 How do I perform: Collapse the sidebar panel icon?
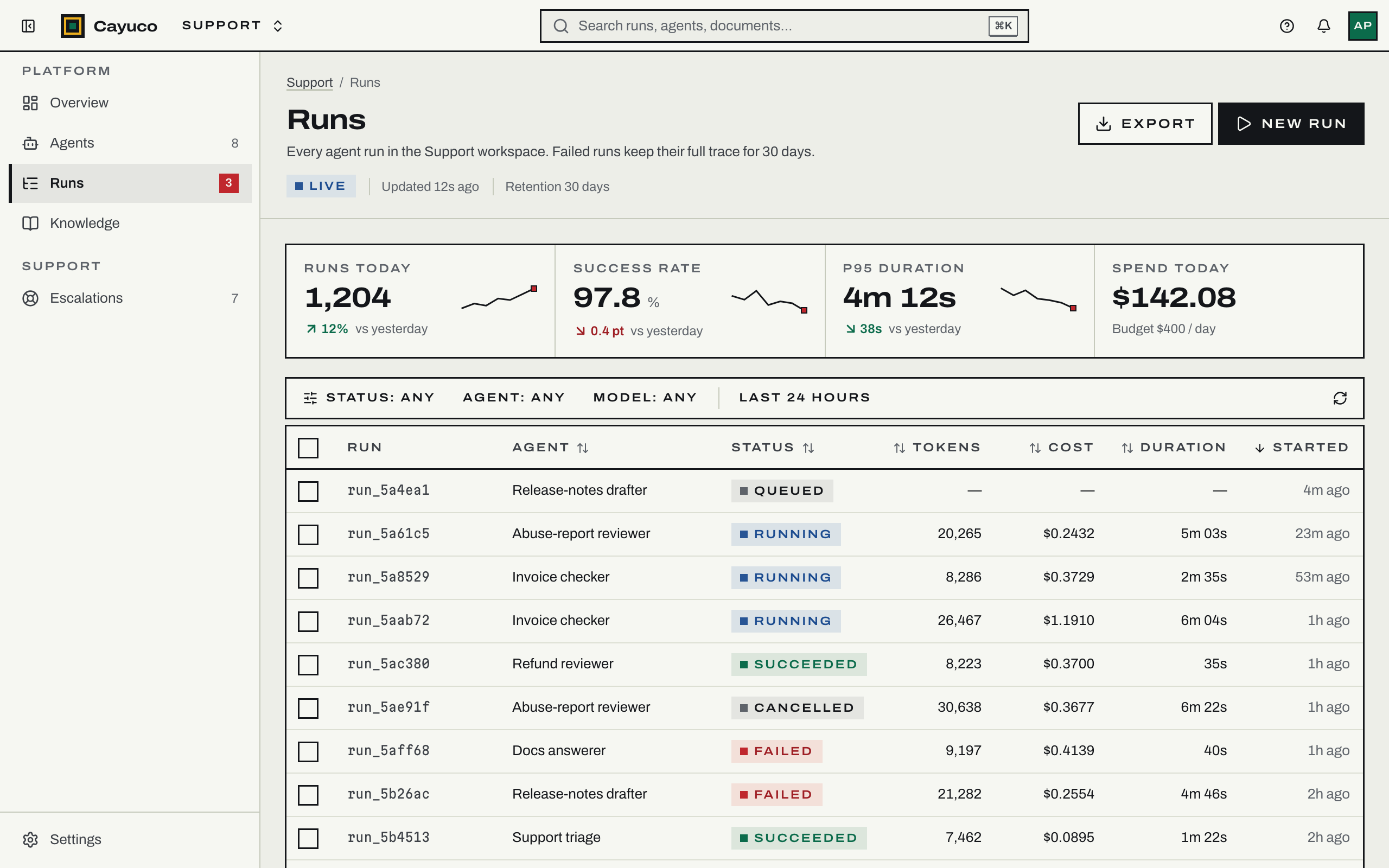28,26
